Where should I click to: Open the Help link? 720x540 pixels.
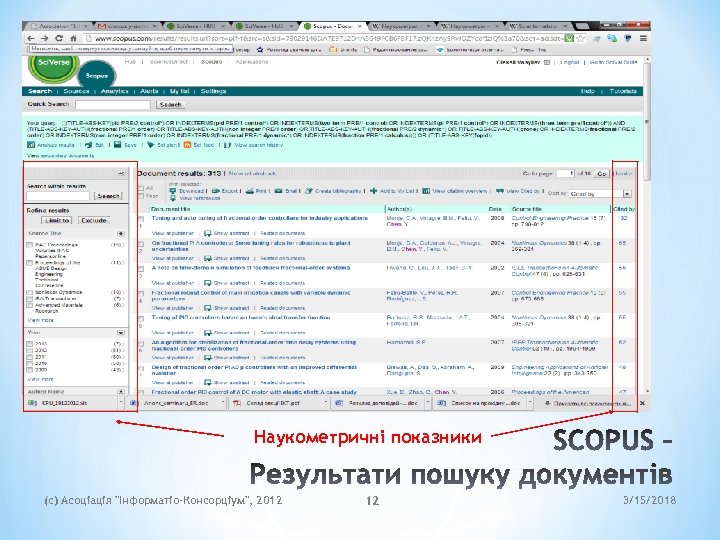(x=587, y=91)
